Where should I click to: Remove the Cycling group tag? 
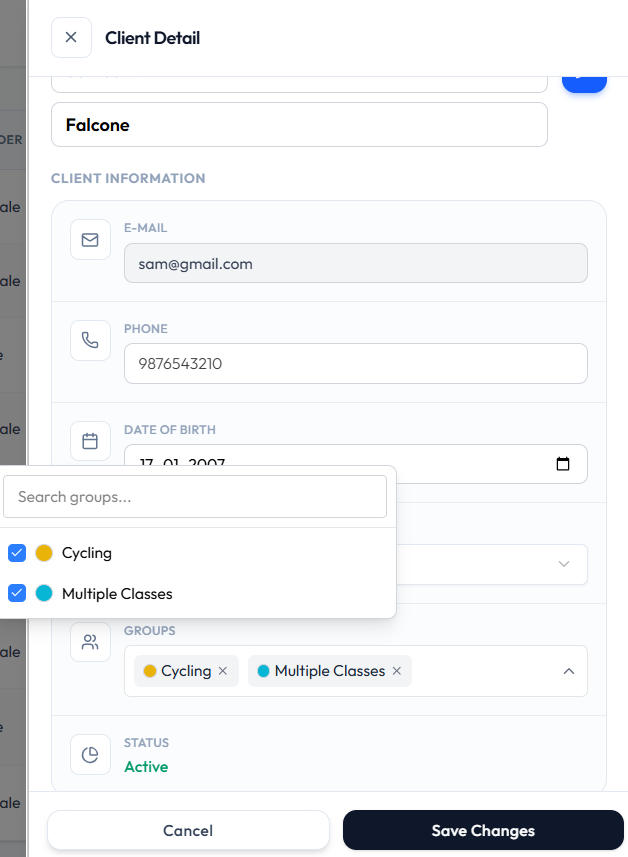[223, 671]
